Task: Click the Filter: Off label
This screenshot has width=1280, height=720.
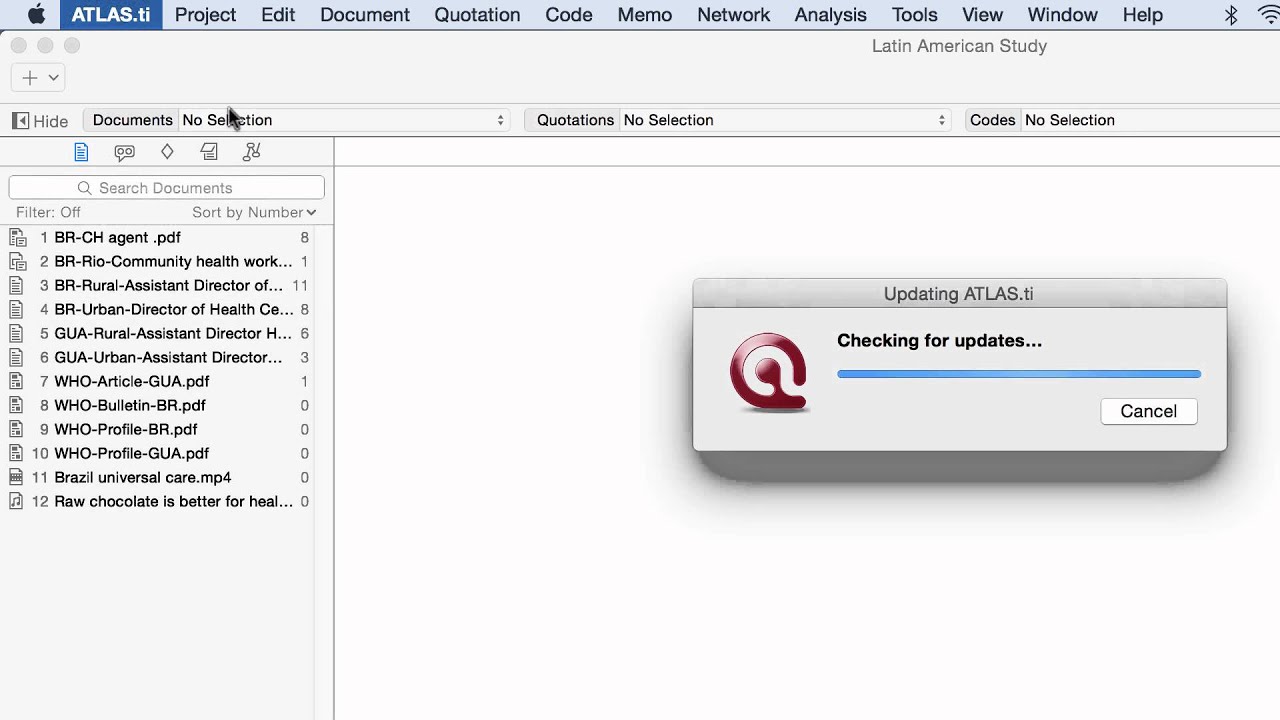Action: [x=48, y=212]
